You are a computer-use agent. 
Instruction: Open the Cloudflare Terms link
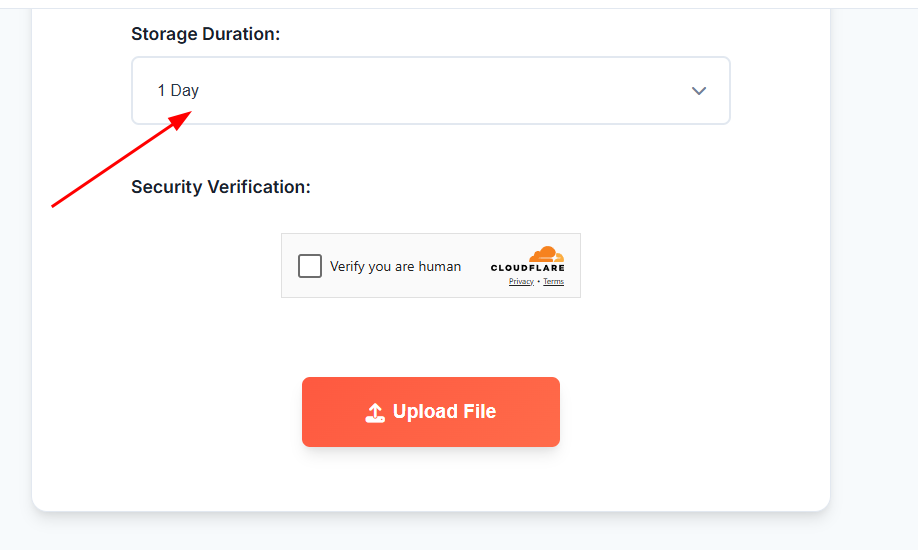click(553, 282)
